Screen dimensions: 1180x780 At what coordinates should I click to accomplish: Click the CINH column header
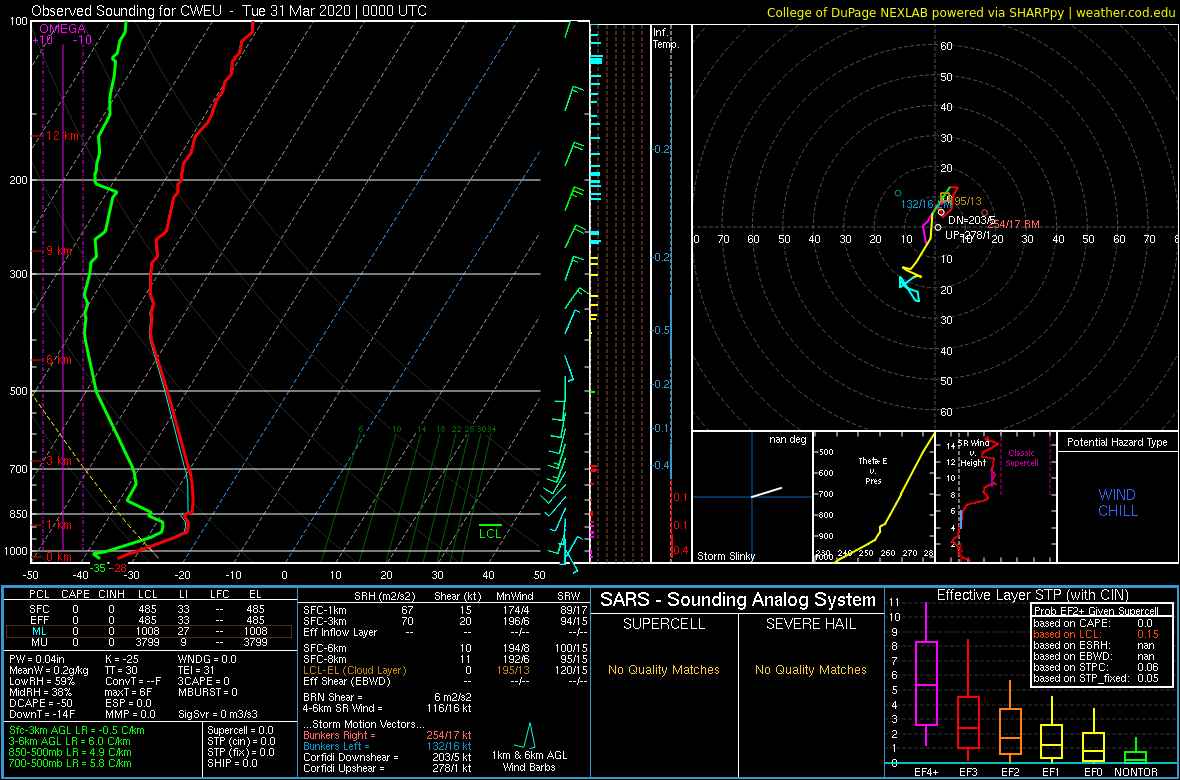(113, 596)
